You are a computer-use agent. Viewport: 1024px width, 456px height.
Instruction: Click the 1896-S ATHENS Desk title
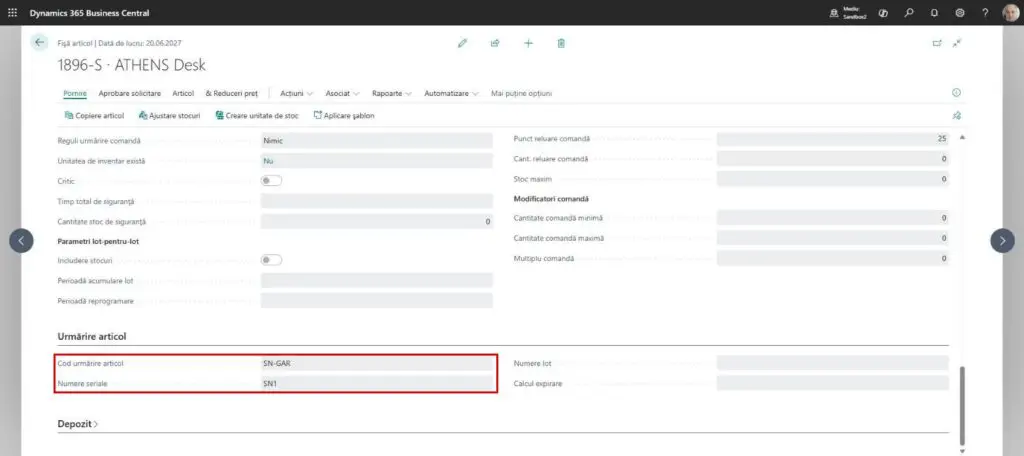tap(132, 65)
